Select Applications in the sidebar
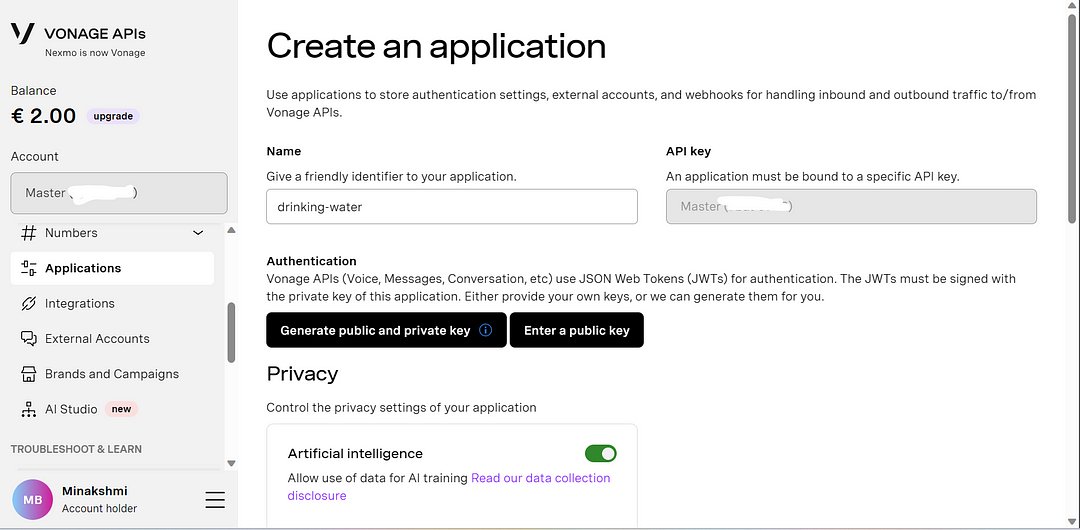This screenshot has width=1080, height=530. point(112,268)
